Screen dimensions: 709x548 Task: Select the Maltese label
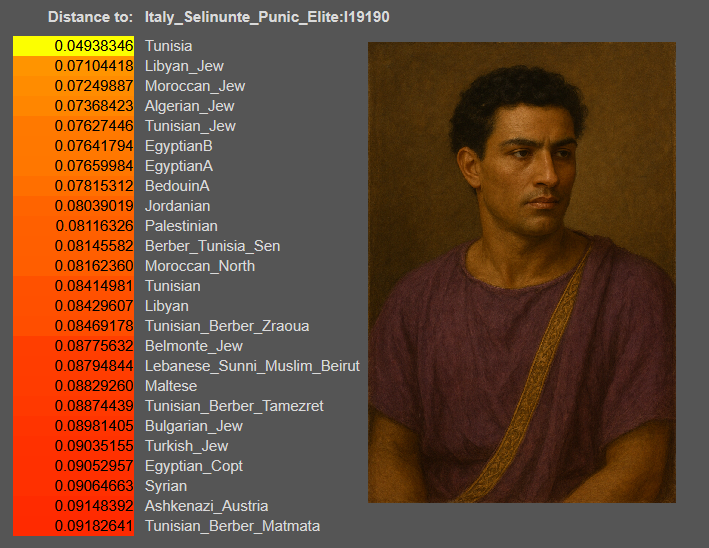[171, 386]
